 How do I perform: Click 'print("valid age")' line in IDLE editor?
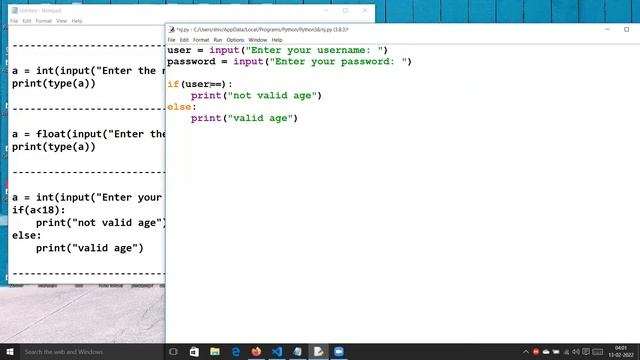pos(244,118)
